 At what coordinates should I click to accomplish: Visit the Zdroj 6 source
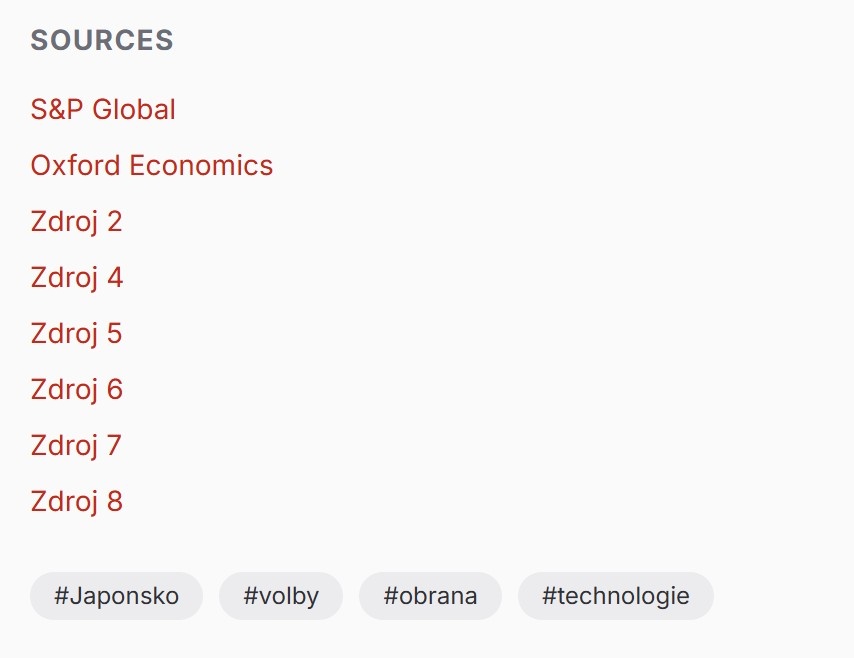76,389
